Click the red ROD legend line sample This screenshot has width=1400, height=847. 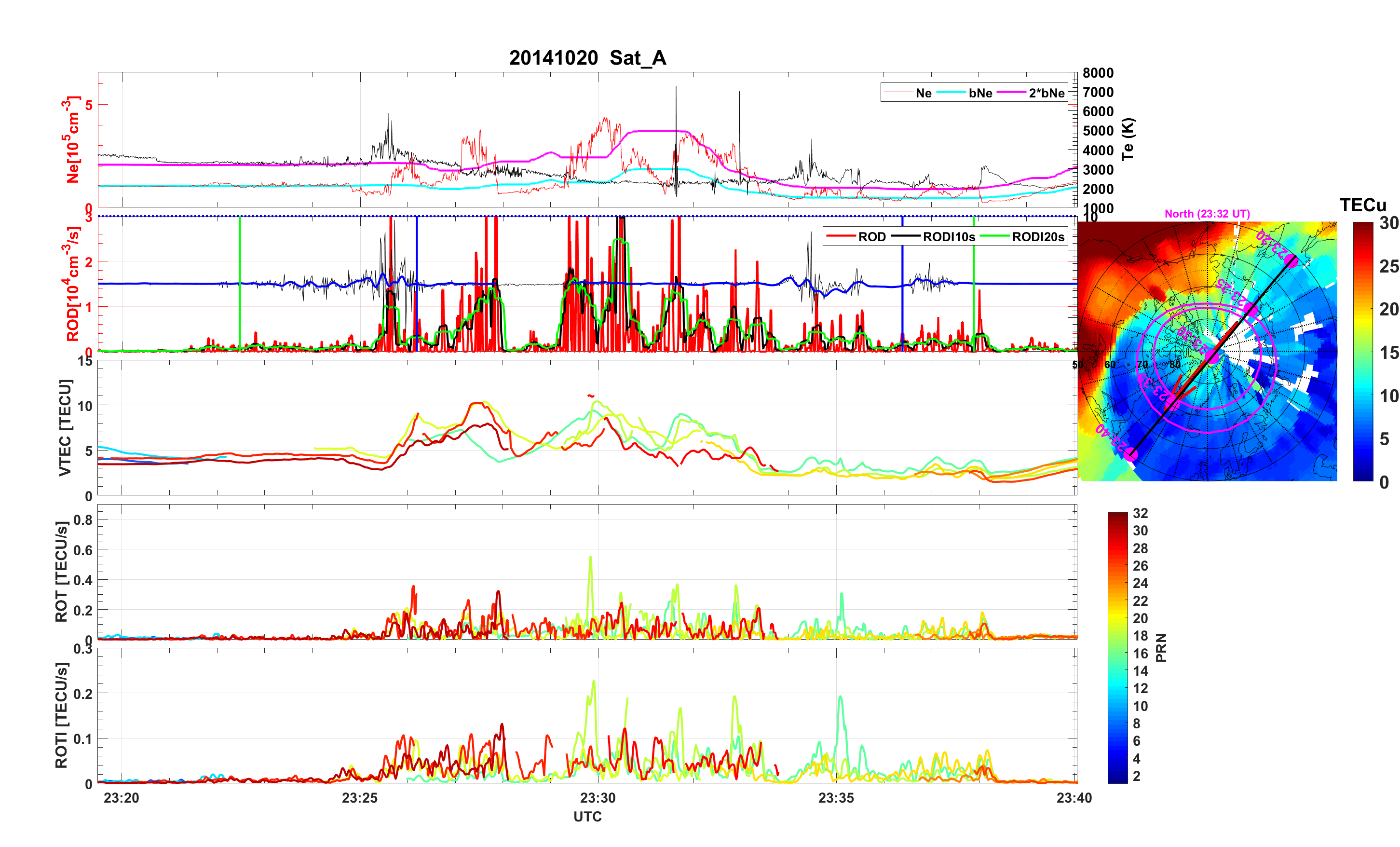coord(841,236)
